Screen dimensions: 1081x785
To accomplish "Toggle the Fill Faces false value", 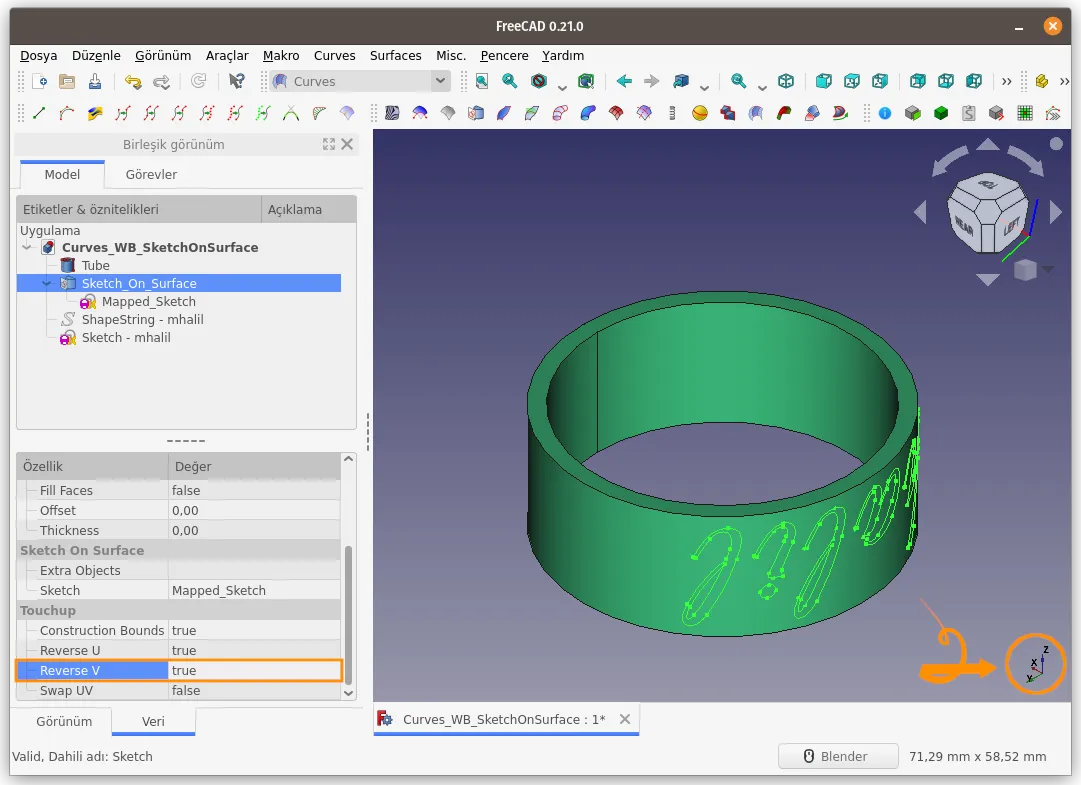I will pos(254,490).
